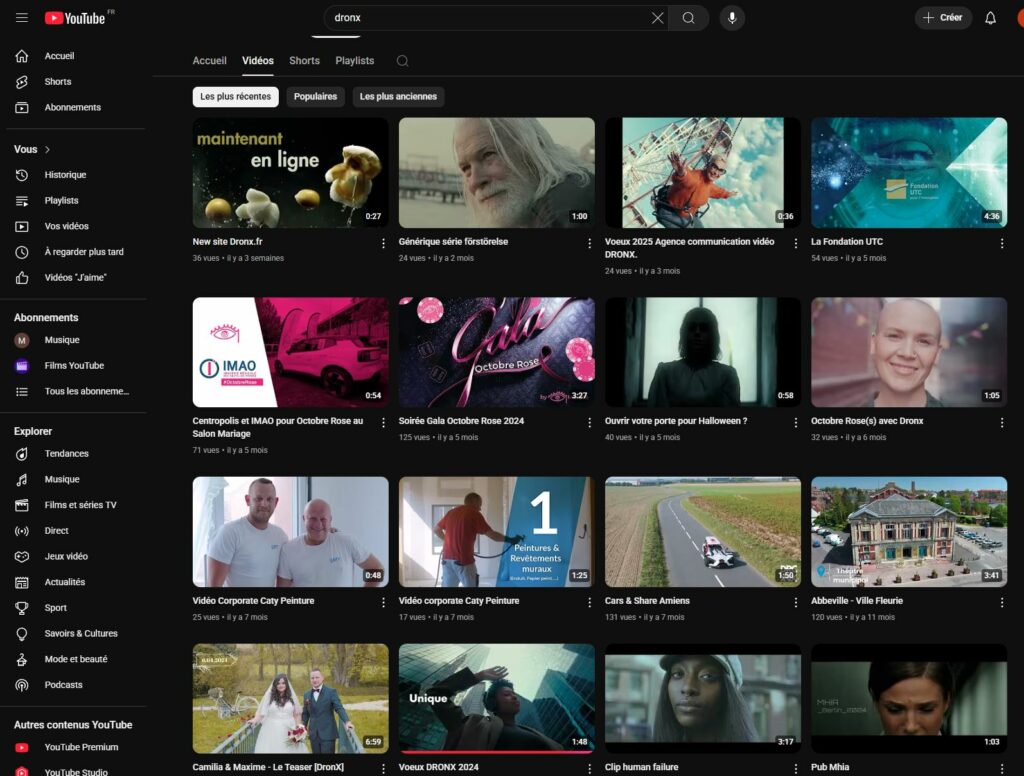Viewport: 1024px width, 776px height.
Task: Activate voice search microphone
Action: pos(732,18)
